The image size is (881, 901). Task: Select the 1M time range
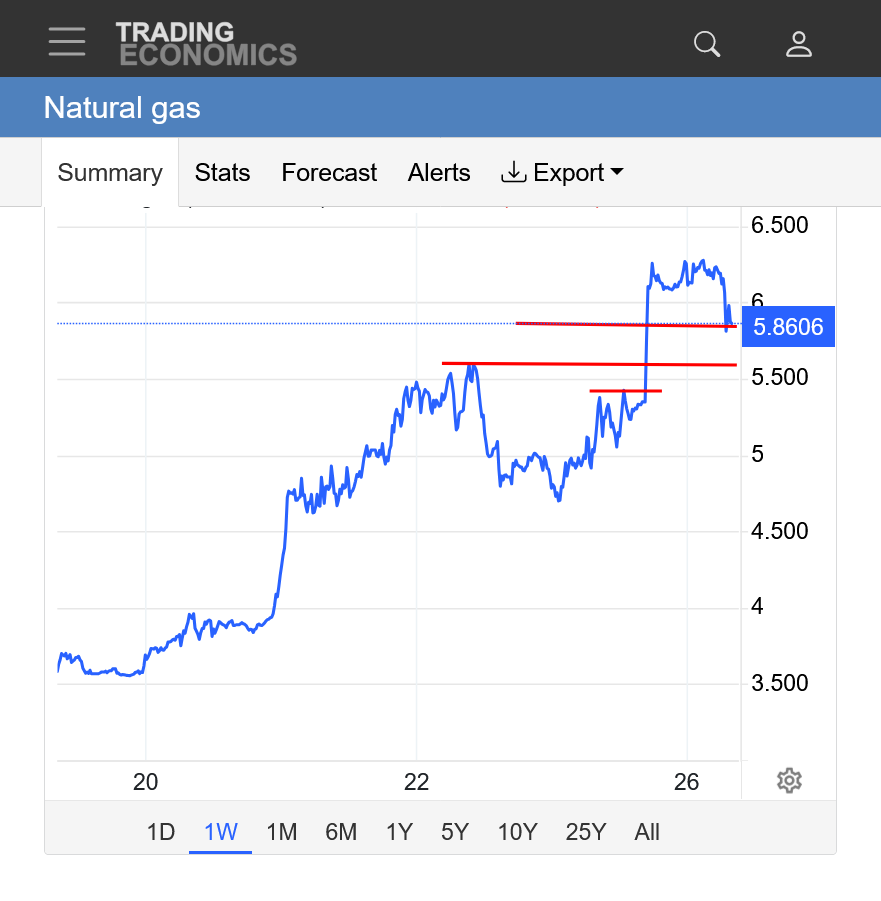282,832
